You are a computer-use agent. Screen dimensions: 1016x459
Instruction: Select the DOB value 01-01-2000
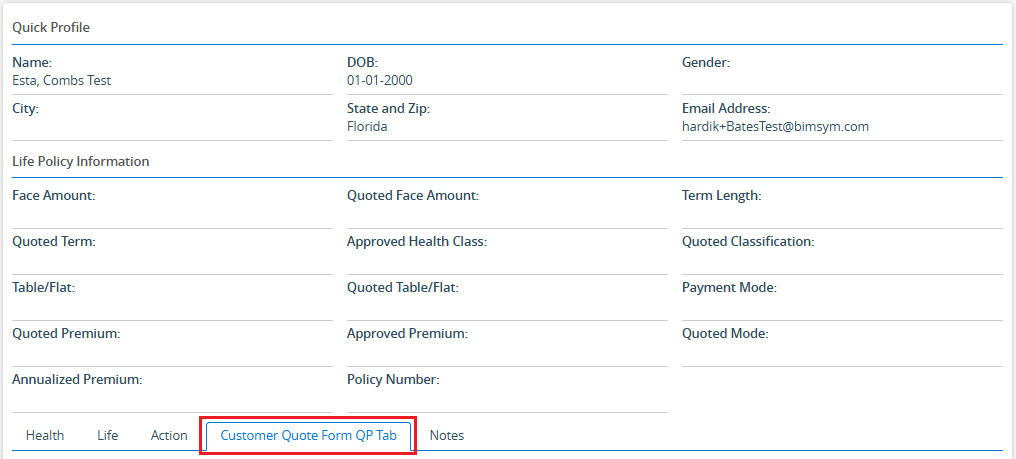tap(380, 81)
